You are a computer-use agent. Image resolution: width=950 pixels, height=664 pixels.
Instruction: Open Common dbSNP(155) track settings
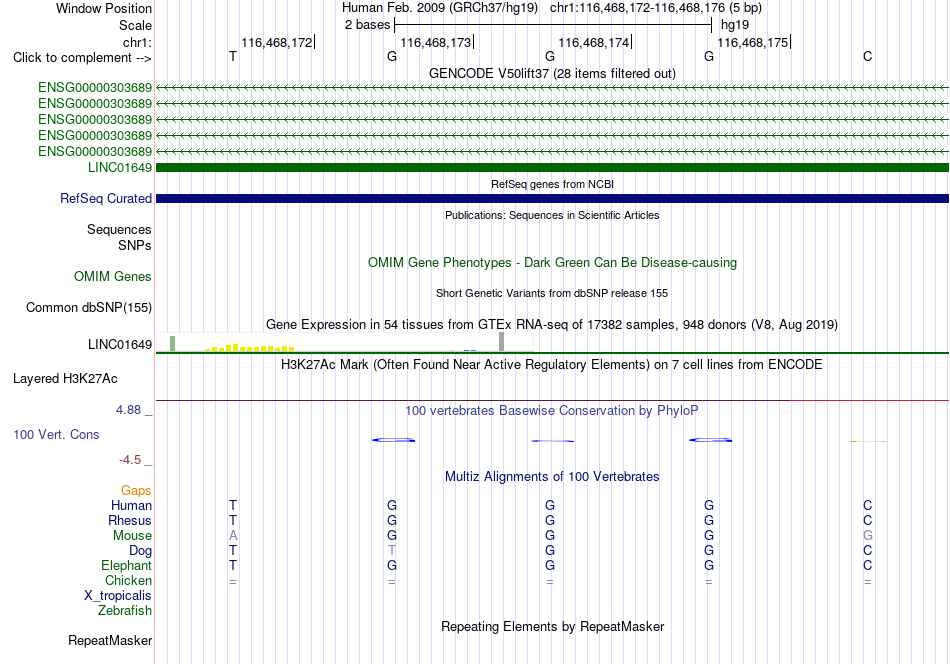(89, 307)
